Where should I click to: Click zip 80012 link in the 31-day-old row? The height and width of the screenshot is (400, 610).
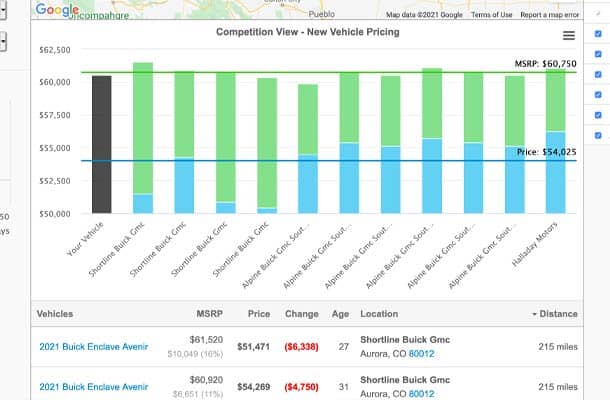click(x=421, y=394)
